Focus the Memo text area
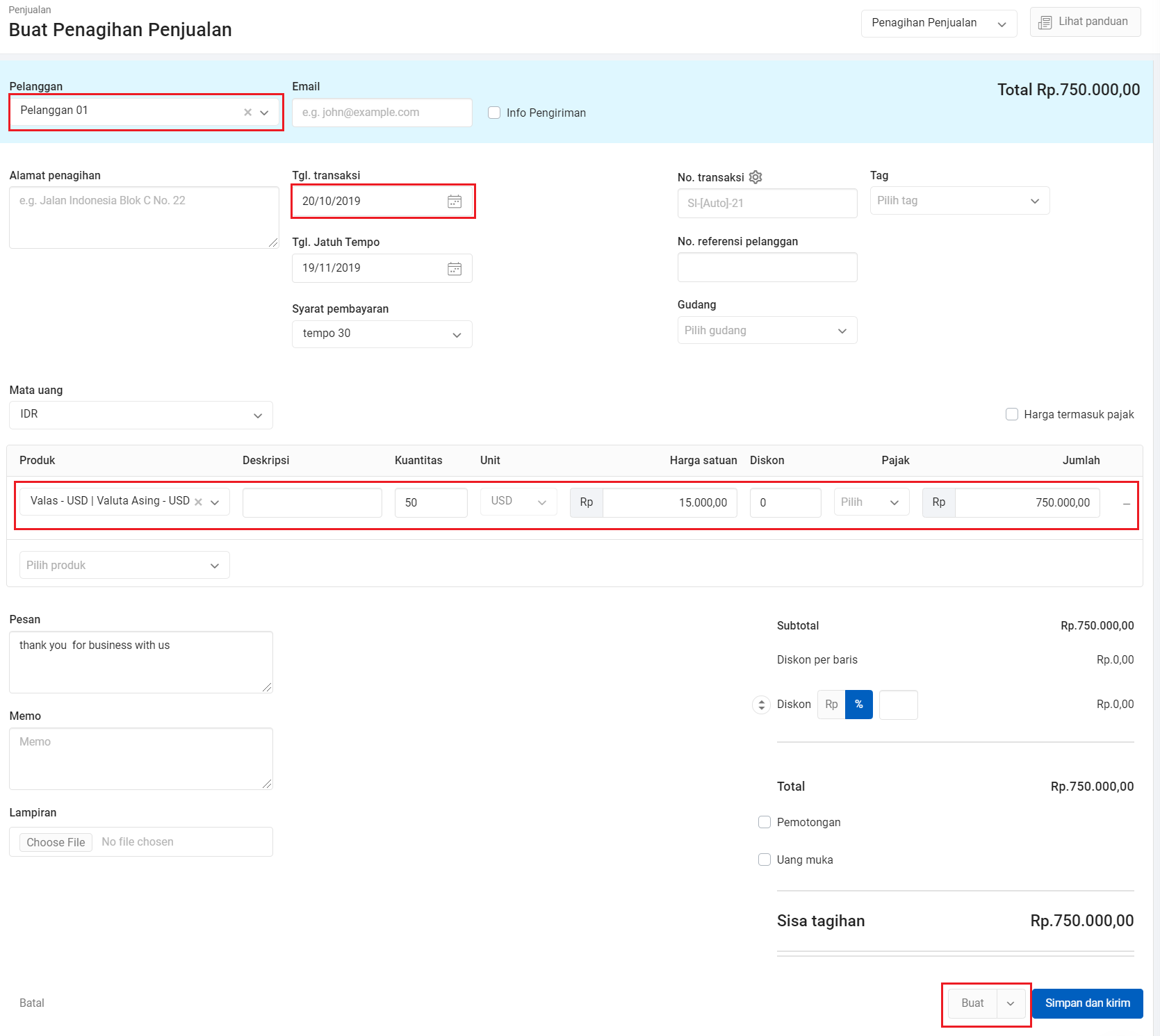1160x1036 pixels. 141,759
